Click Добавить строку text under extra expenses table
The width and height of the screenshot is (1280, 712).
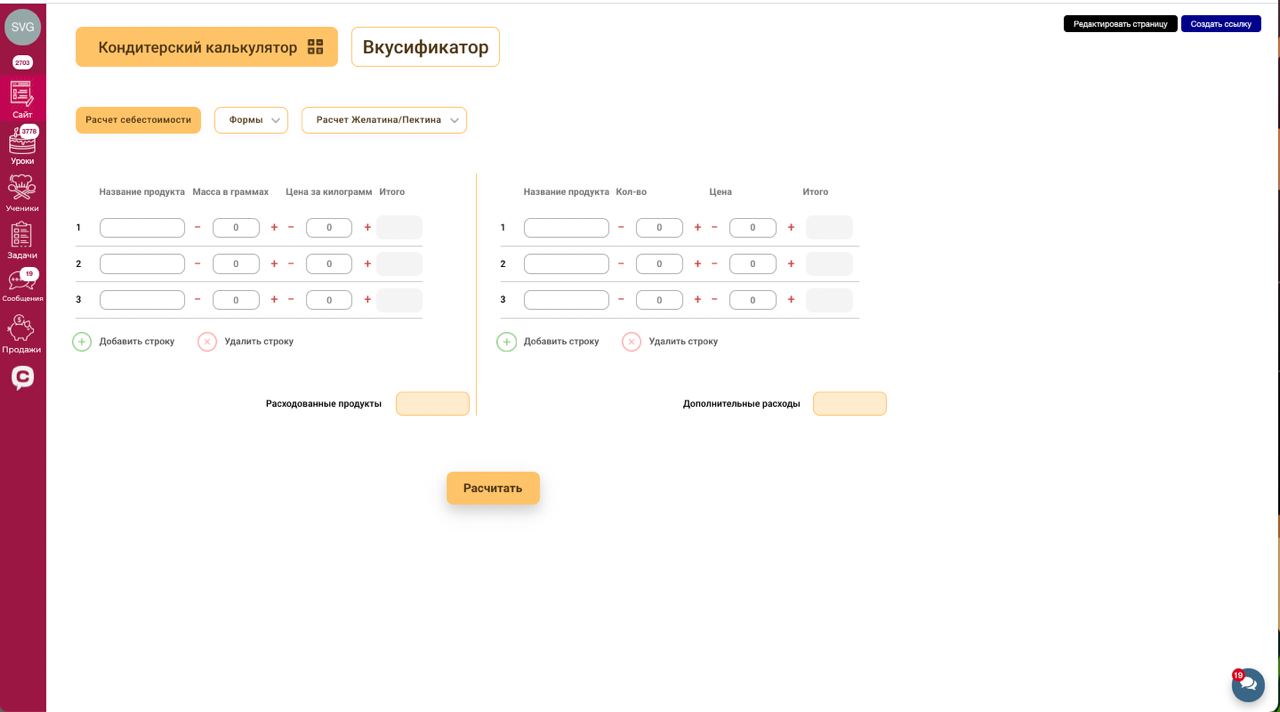point(561,342)
